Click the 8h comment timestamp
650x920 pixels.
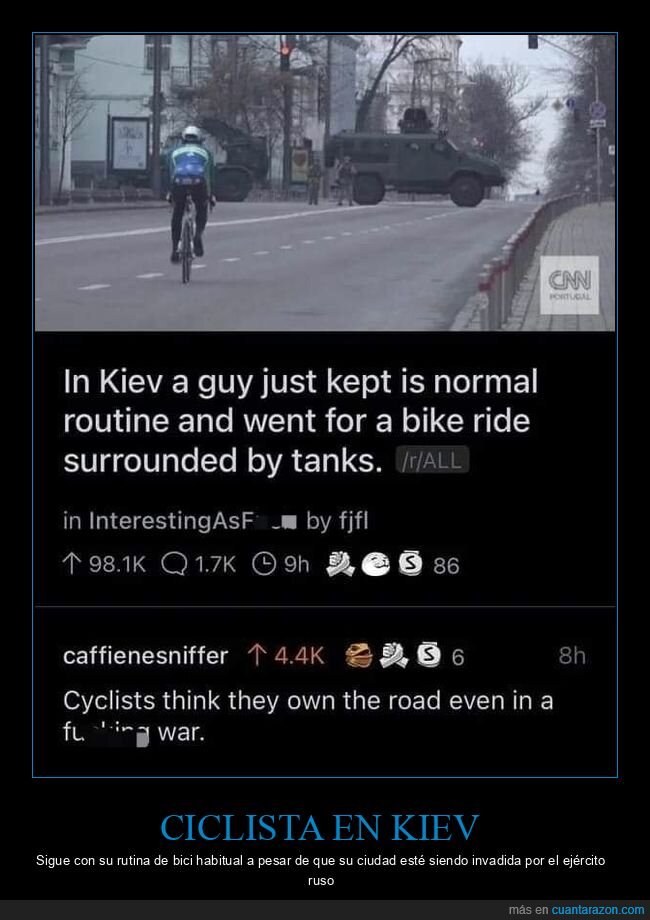click(x=572, y=655)
